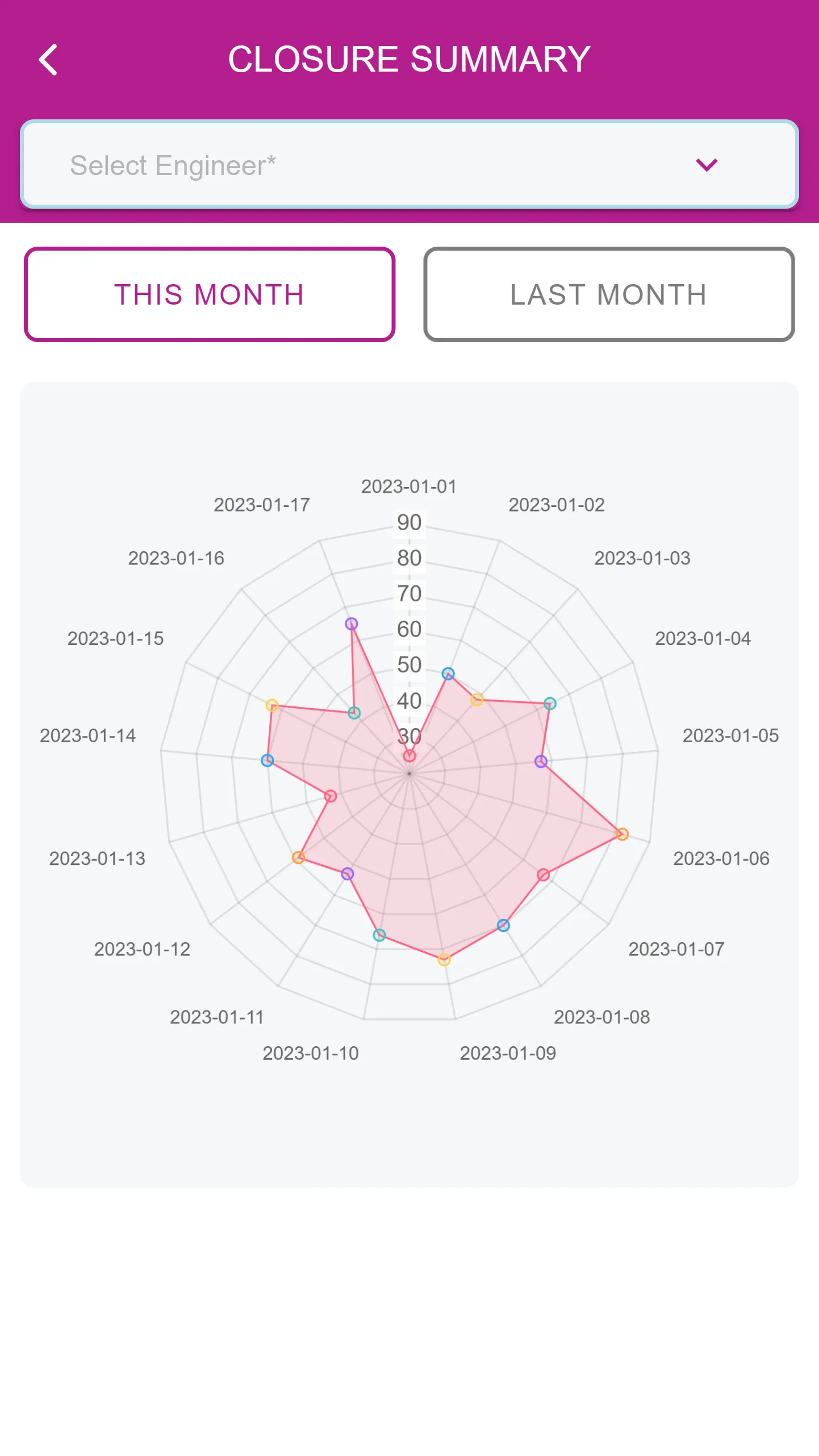The height and width of the screenshot is (1456, 819).
Task: Select the 2023-01-15 data point
Action: coord(272,705)
